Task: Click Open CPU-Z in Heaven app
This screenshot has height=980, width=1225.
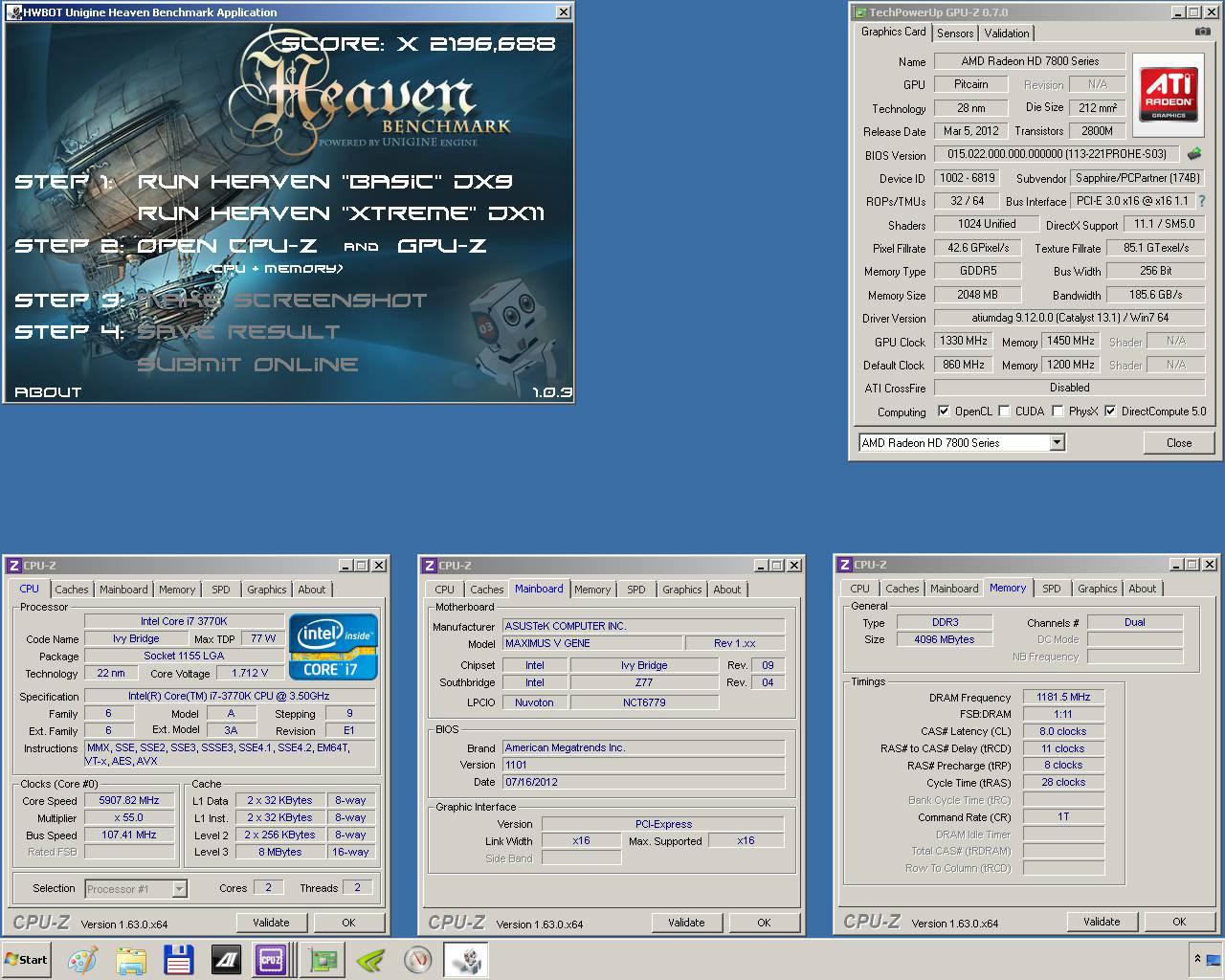Action: coord(228,246)
